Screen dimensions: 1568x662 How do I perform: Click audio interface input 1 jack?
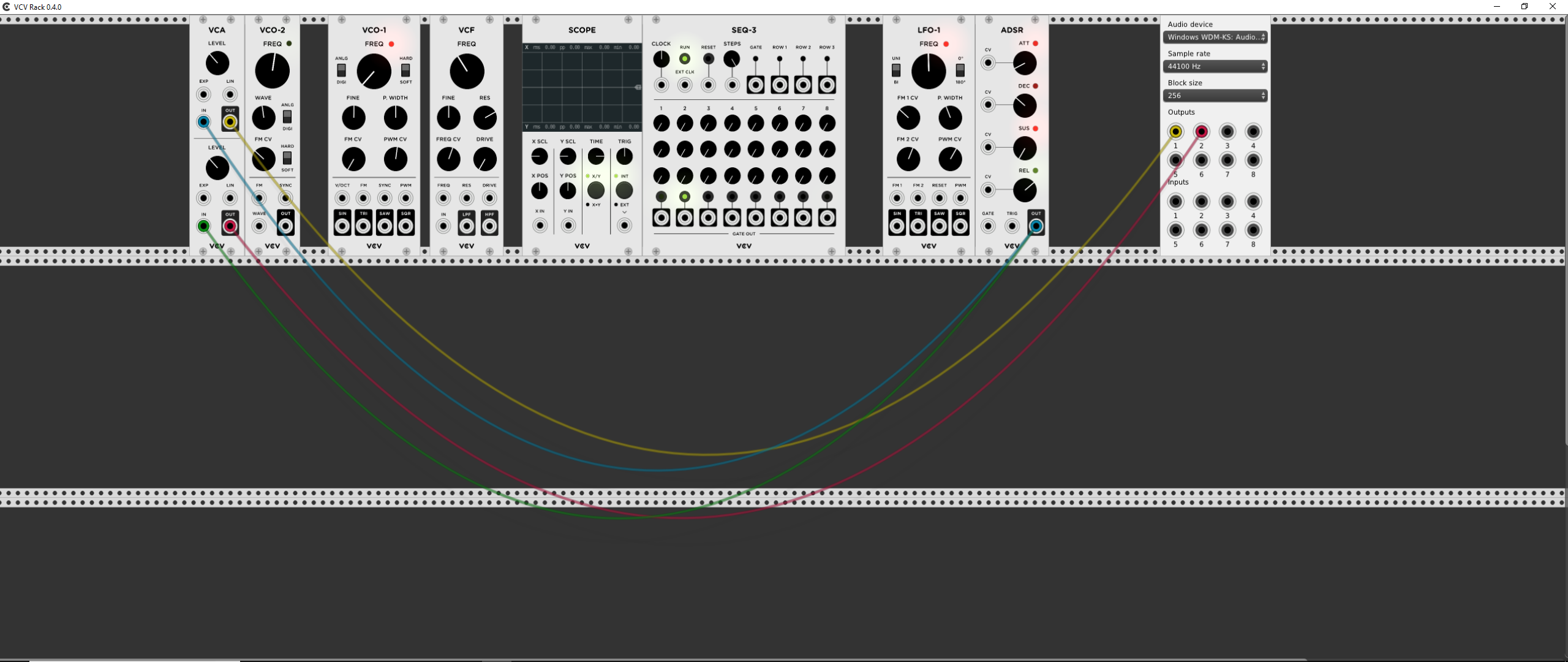click(1175, 201)
